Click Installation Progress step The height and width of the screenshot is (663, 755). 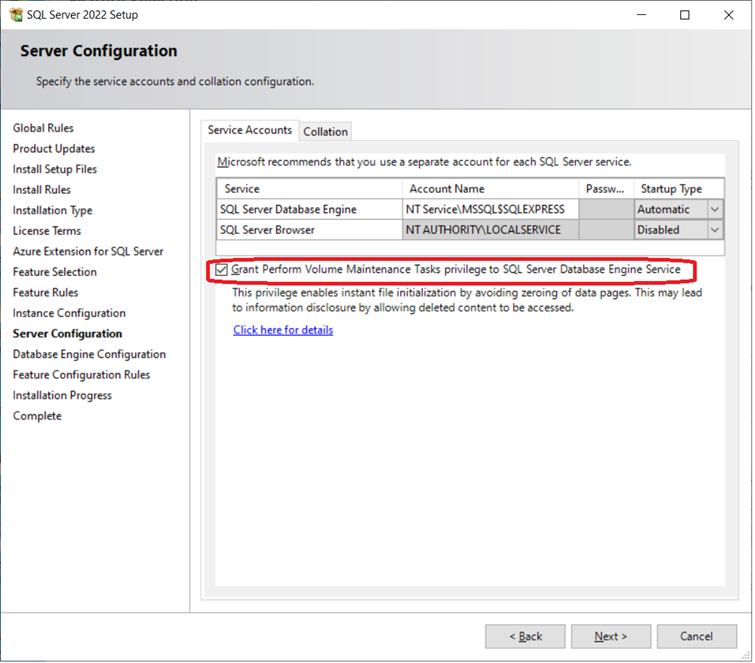coord(63,396)
